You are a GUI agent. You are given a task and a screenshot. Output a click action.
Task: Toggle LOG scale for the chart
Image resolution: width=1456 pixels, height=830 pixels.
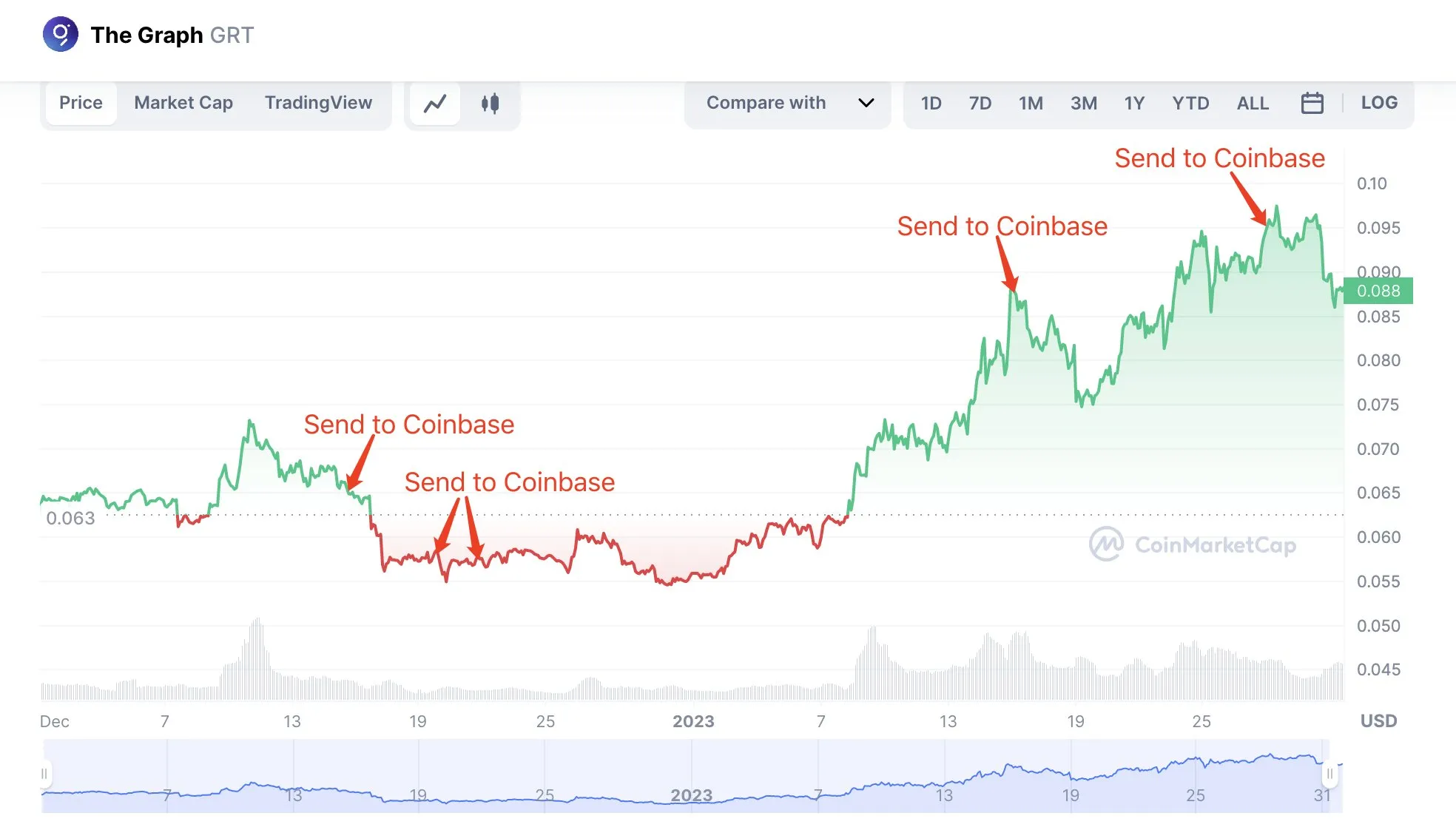tap(1378, 103)
